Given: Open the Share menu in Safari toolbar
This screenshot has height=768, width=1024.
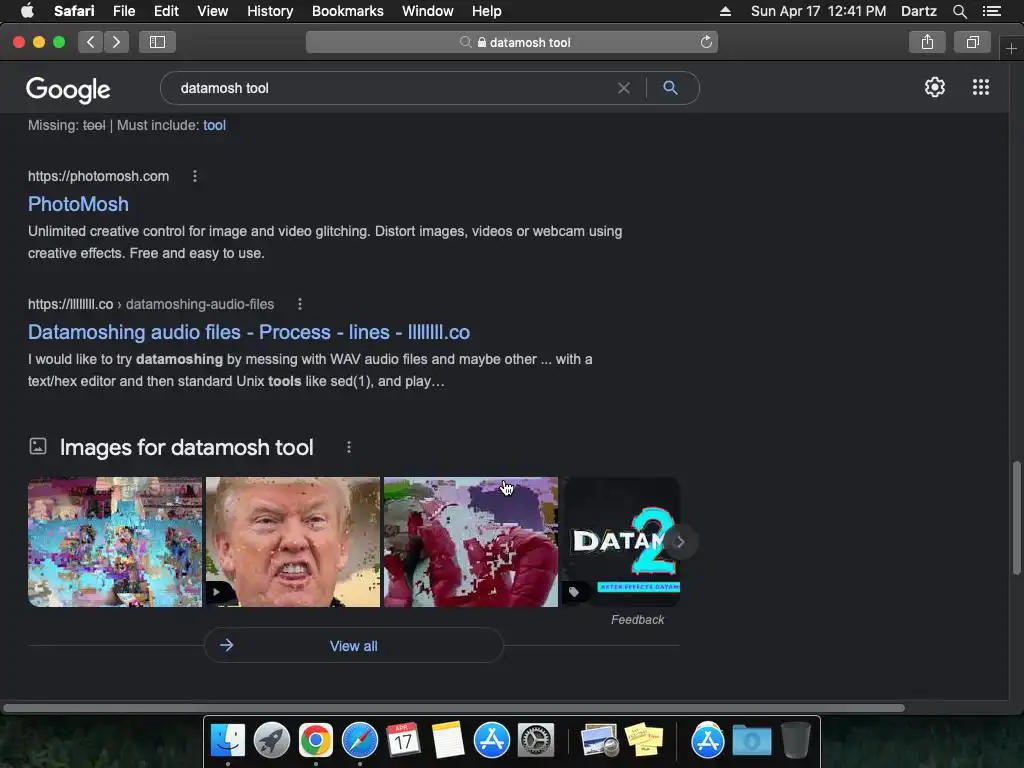Looking at the screenshot, I should (x=927, y=42).
